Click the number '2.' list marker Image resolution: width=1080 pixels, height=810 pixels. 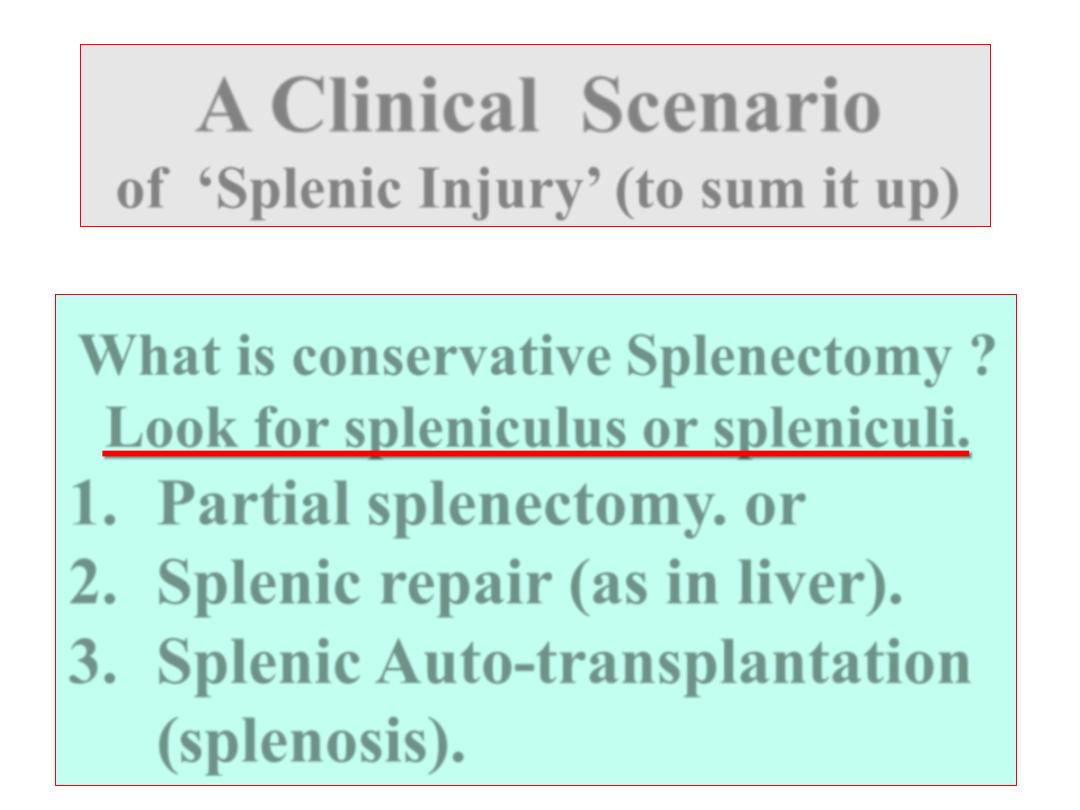[93, 583]
